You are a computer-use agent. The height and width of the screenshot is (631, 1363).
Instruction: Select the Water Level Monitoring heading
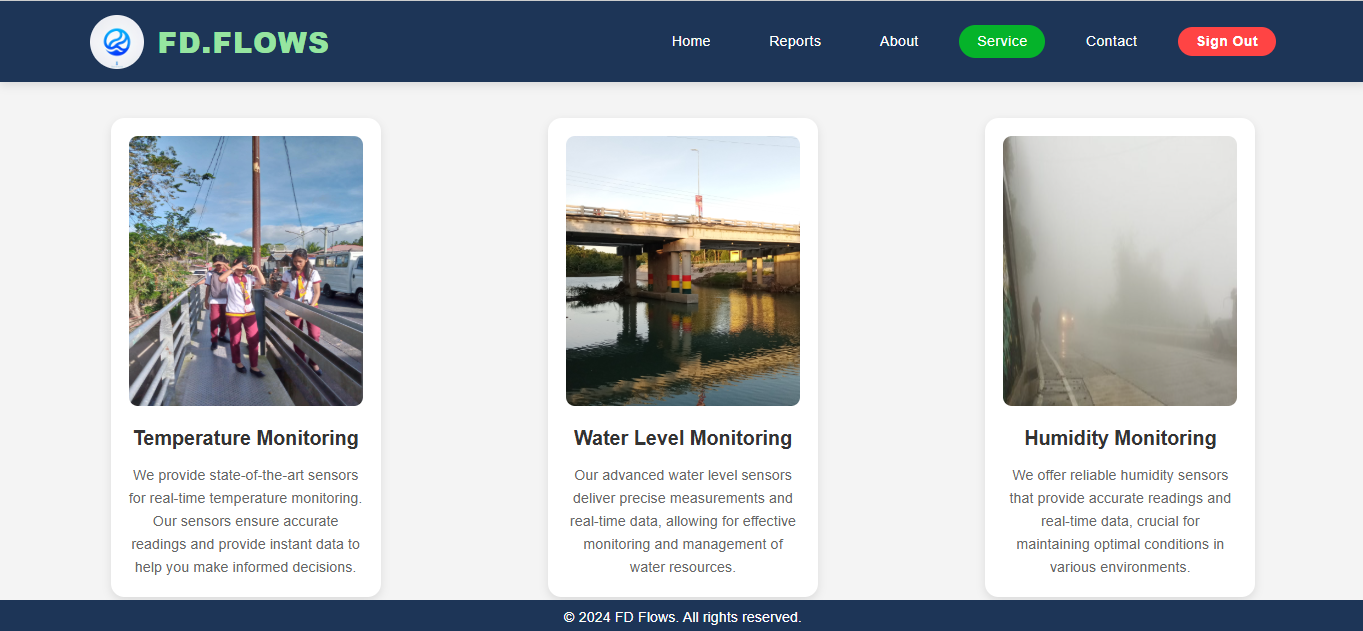[x=683, y=438]
